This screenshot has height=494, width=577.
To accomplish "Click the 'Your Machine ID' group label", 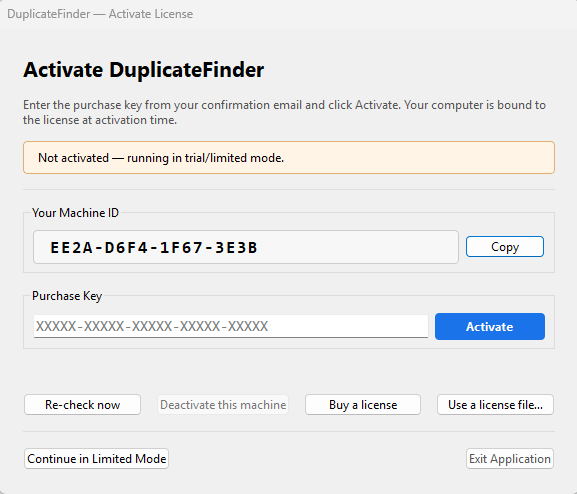I will [75, 213].
